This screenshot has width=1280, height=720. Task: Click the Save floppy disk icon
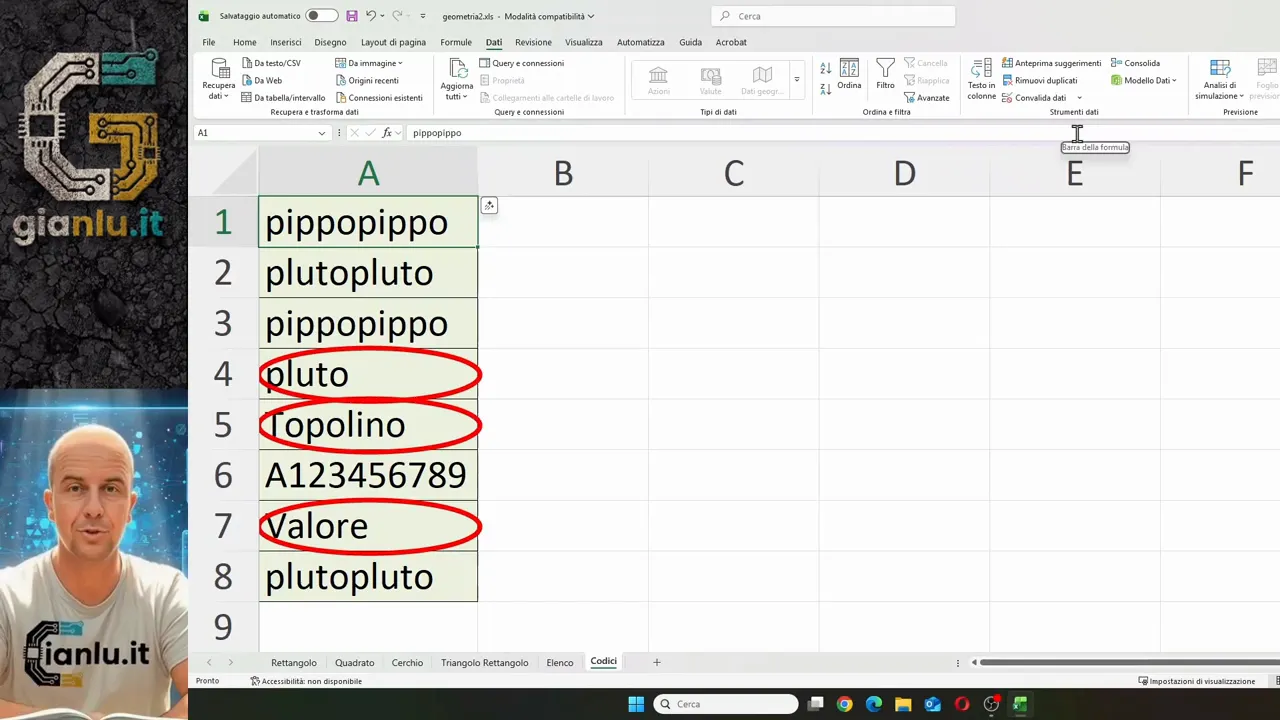point(352,16)
